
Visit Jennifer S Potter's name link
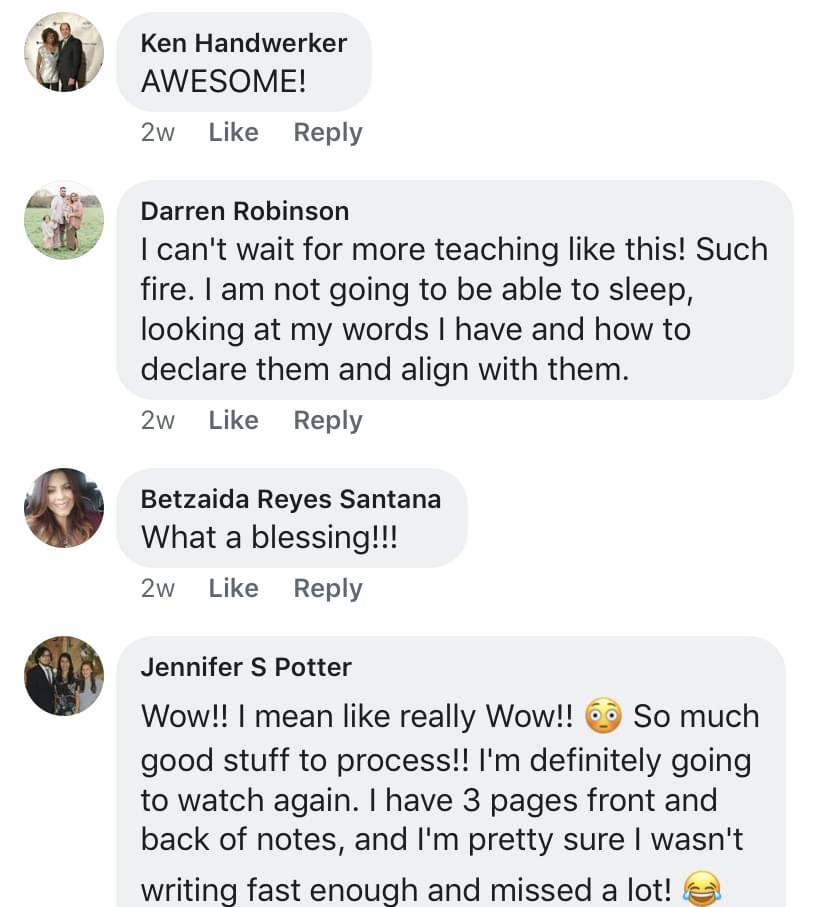(x=246, y=667)
